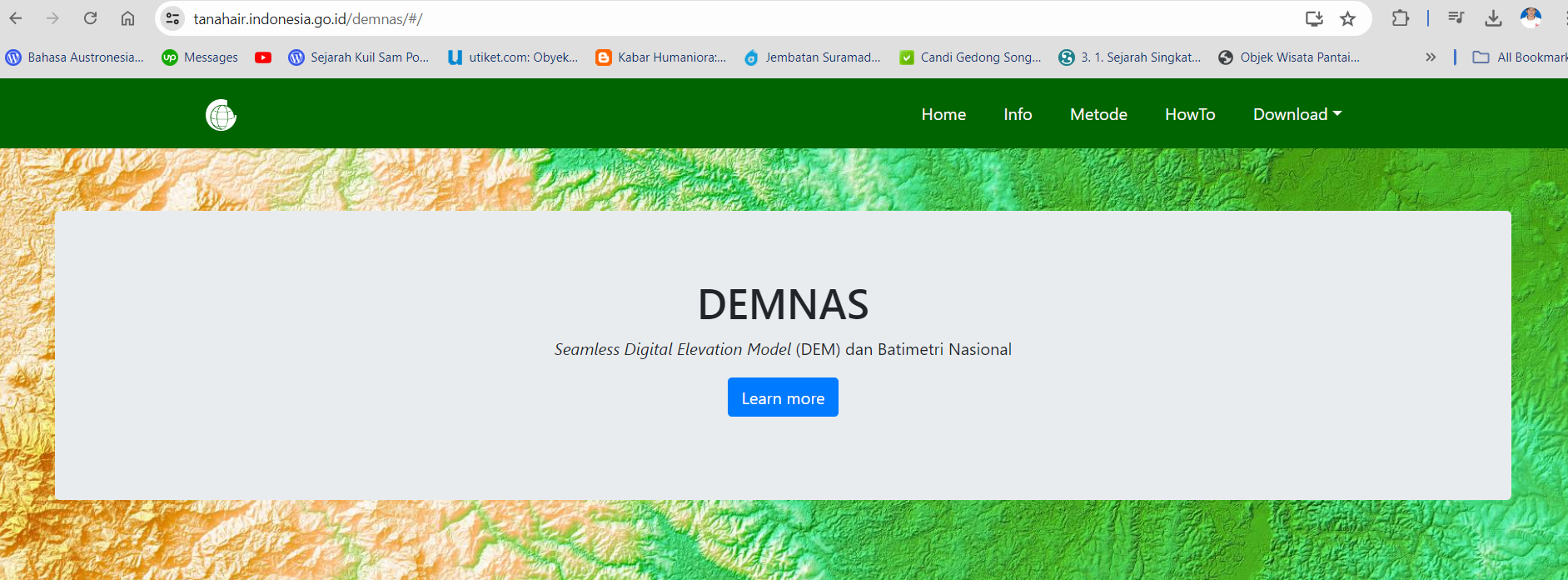The width and height of the screenshot is (1568, 580).
Task: Go to the Home nav item
Action: [943, 114]
